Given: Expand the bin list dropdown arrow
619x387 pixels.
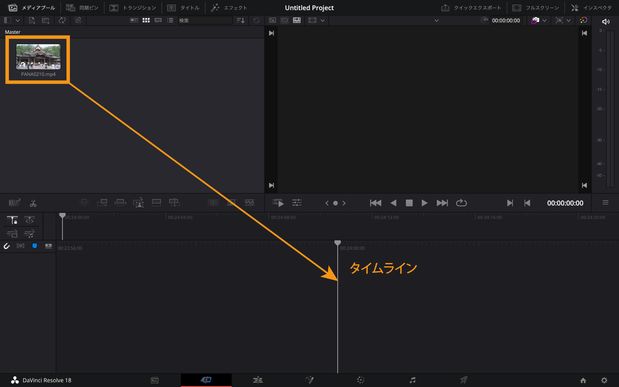Looking at the screenshot, I should pyautogui.click(x=18, y=20).
